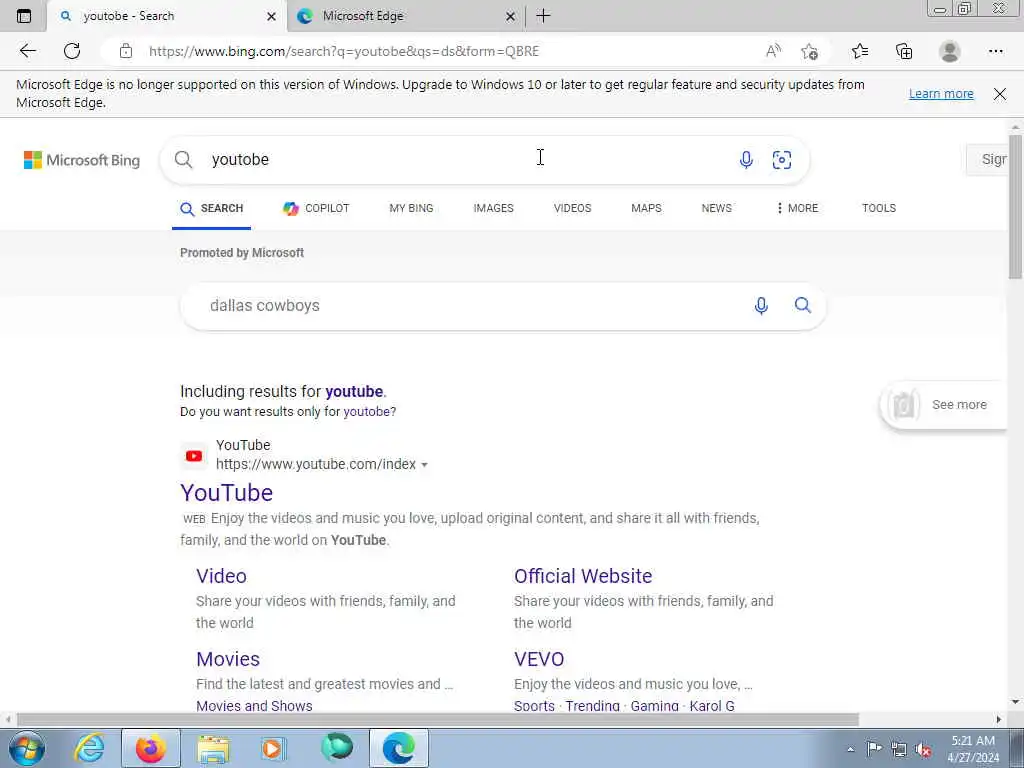Show hidden tray icons arrow
Screen dimensions: 1024x768
(850, 750)
